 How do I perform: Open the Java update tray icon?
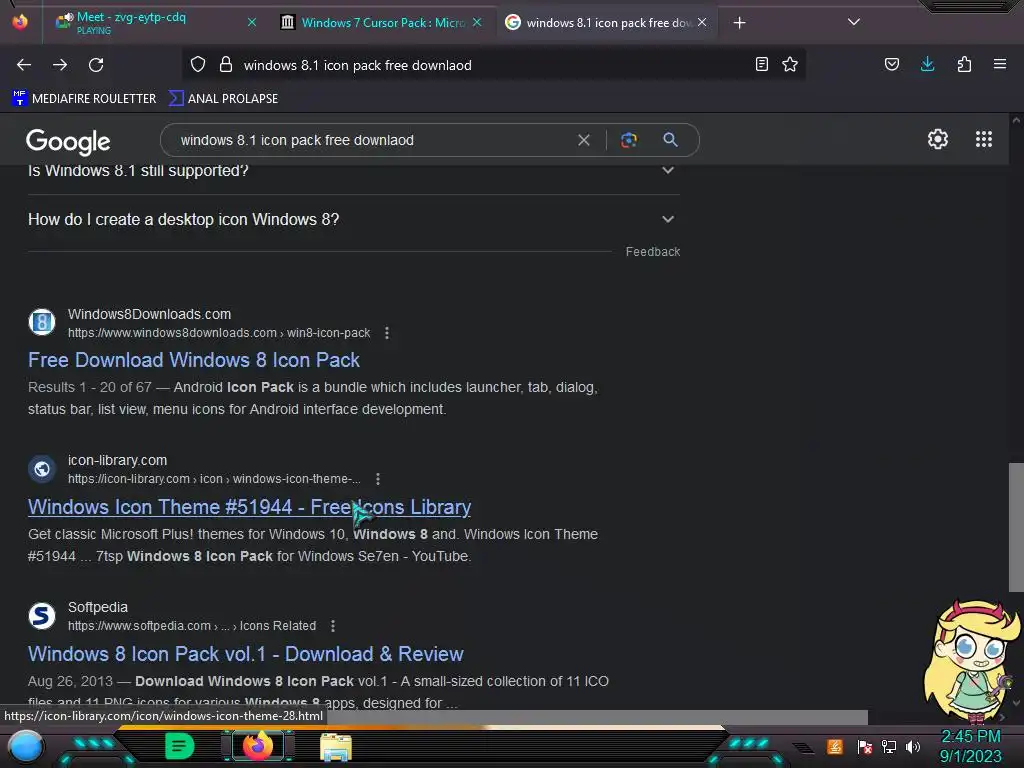(835, 746)
